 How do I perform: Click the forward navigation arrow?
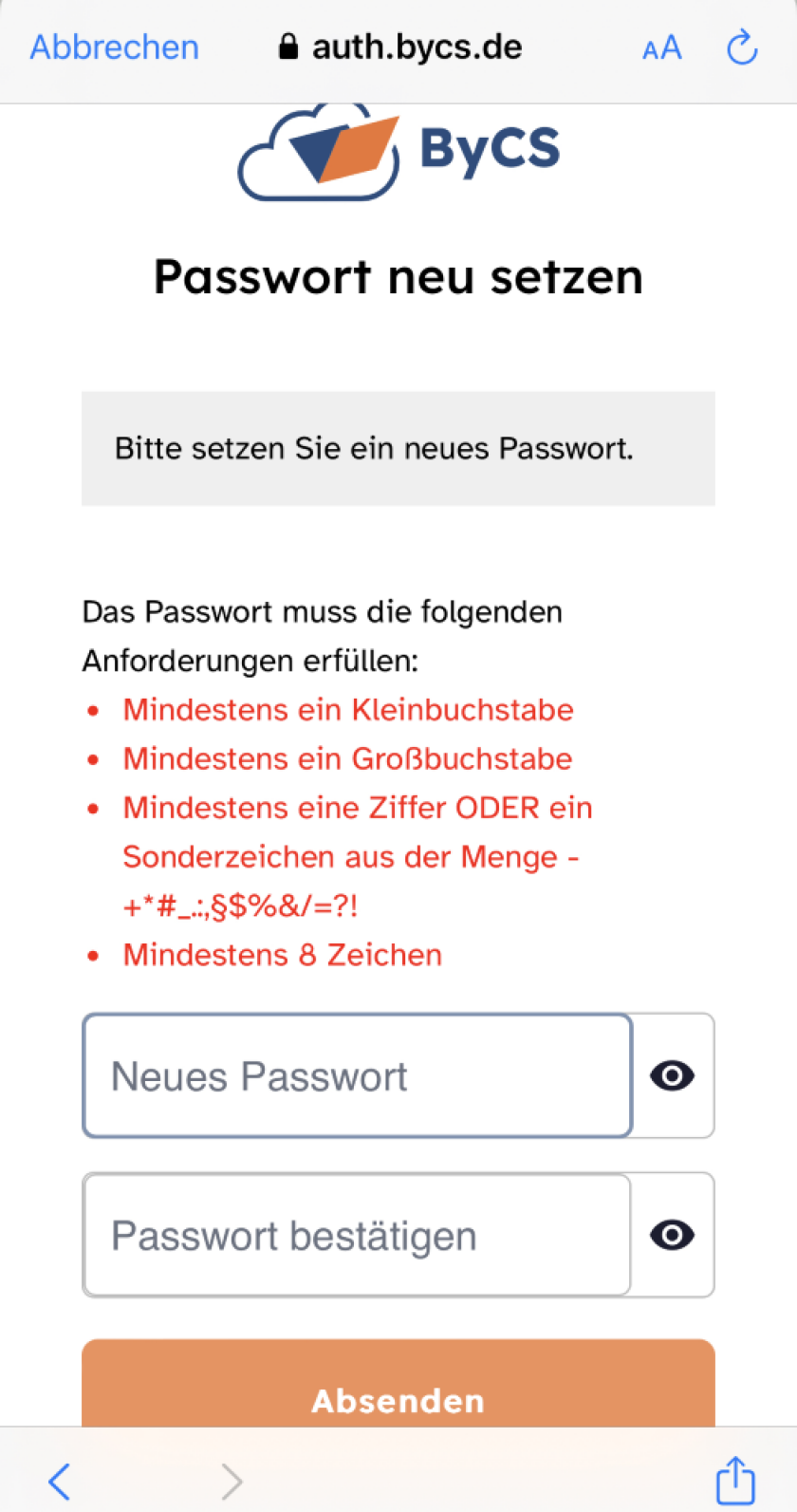click(232, 1480)
